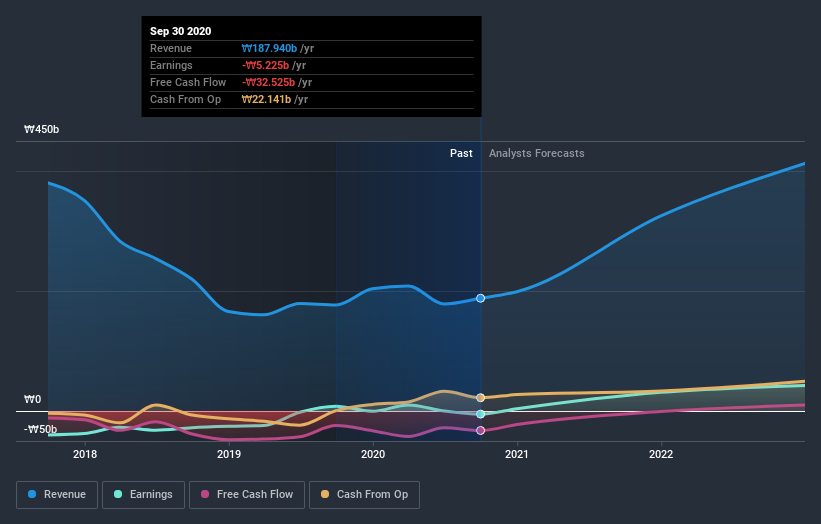This screenshot has width=821, height=524.
Task: Click the 2020 x-axis label
Action: coord(373,454)
